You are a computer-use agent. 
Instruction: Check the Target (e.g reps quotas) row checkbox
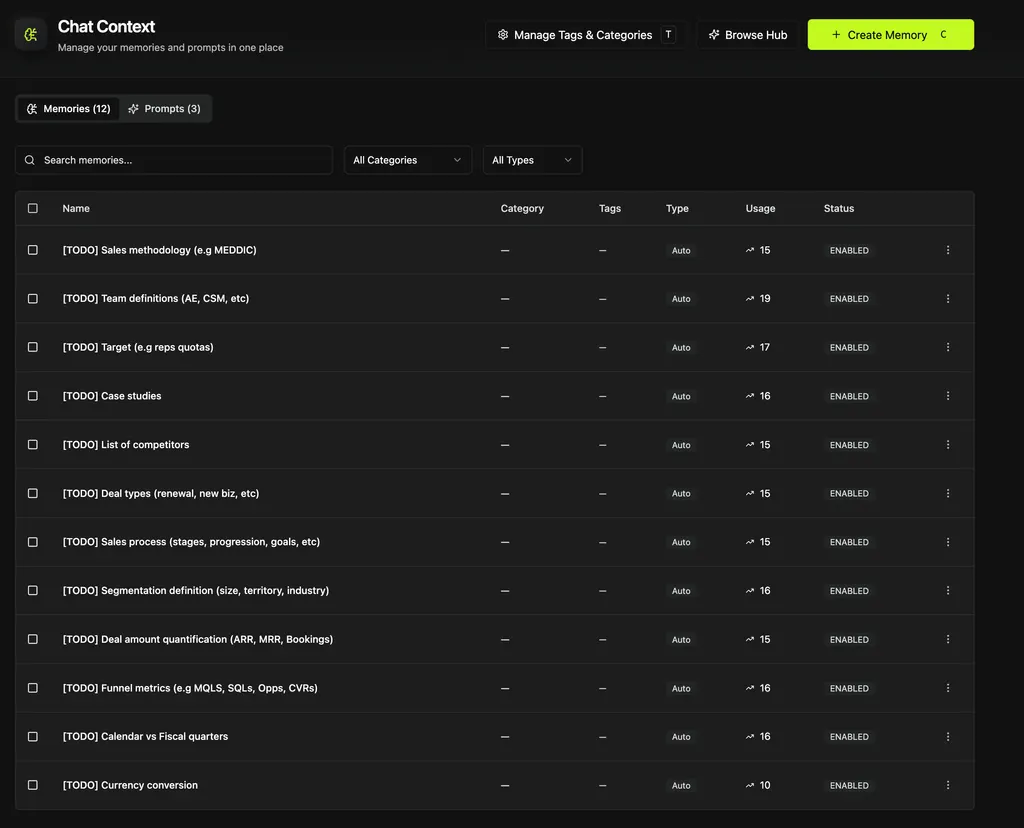click(33, 347)
